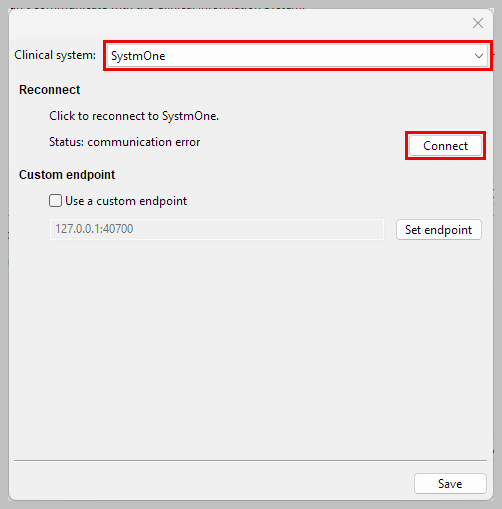Click the 'Use a custom endpoint' label
Viewport: 502px width, 509px height.
[x=126, y=201]
